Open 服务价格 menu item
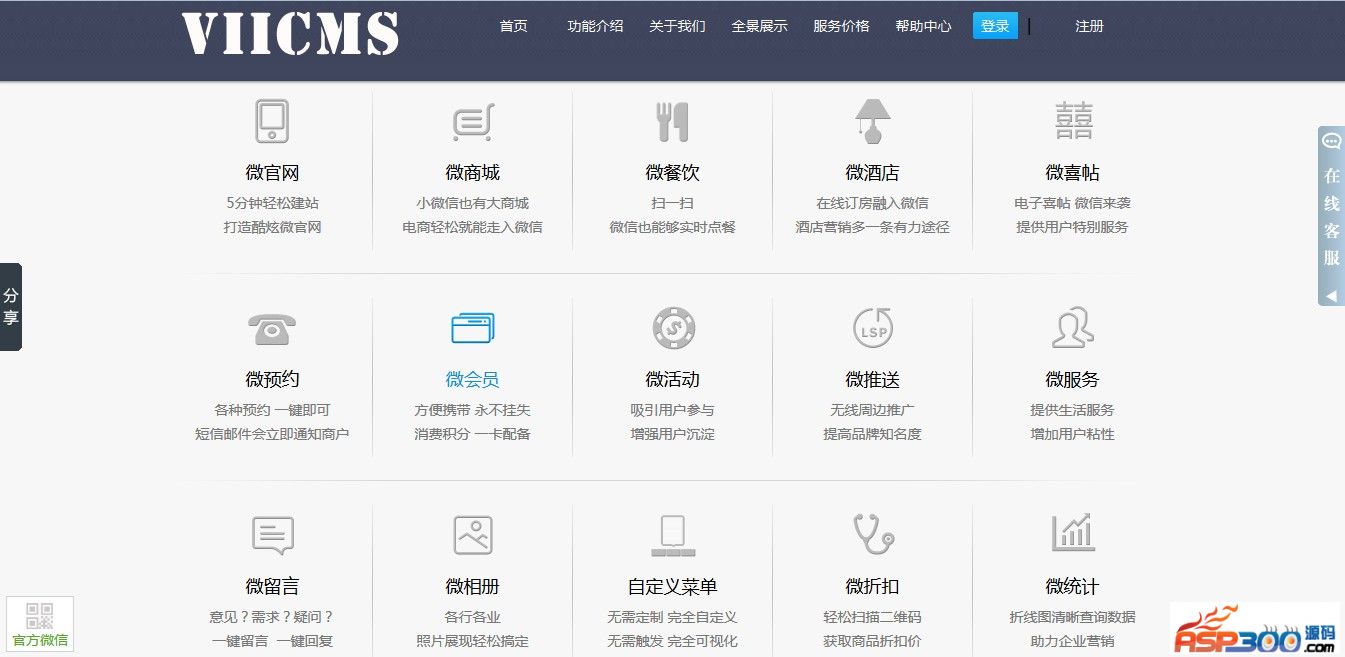Viewport: 1345px width, 657px height. [841, 26]
